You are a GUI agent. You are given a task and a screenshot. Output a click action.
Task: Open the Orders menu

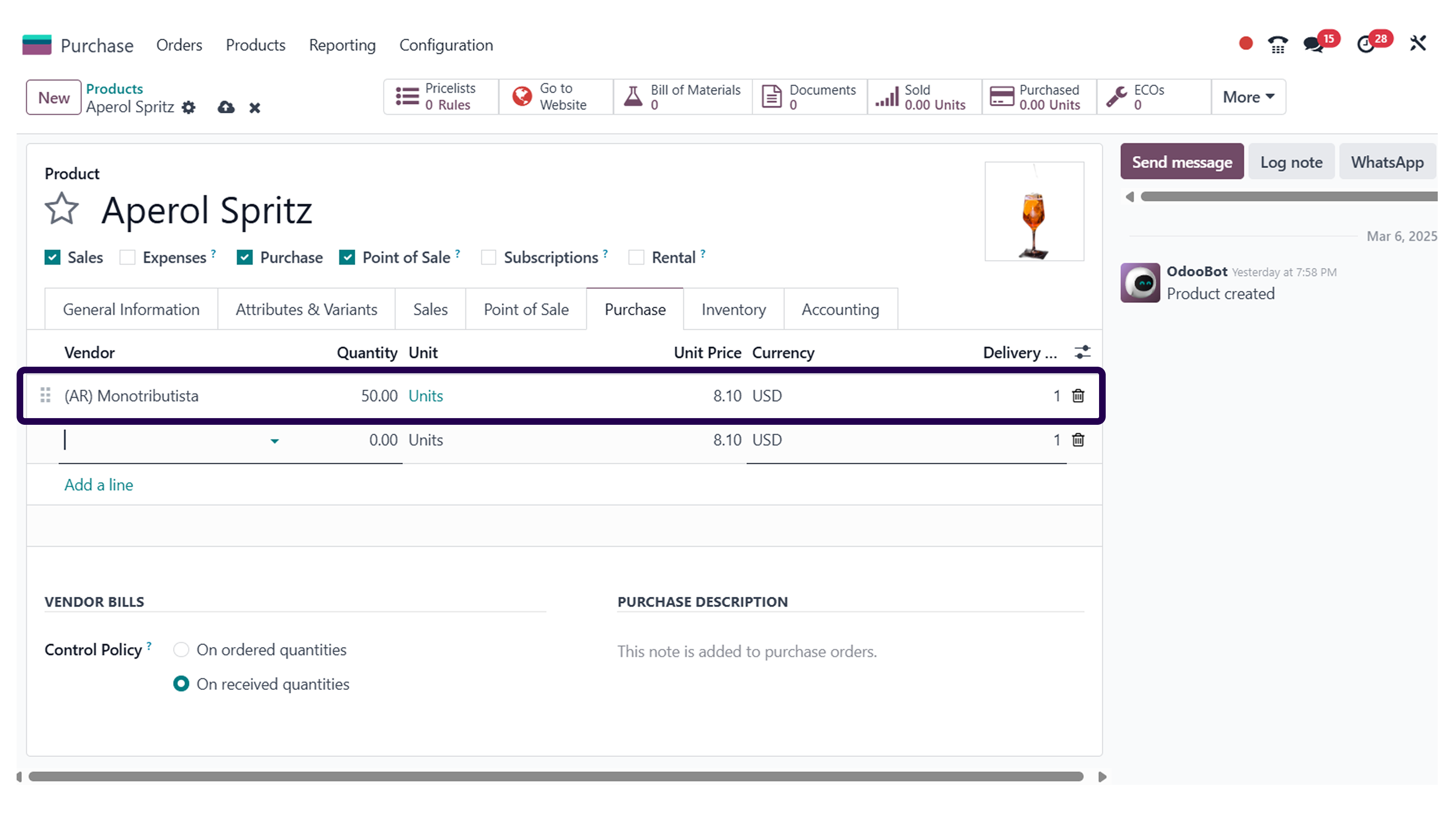pos(179,45)
